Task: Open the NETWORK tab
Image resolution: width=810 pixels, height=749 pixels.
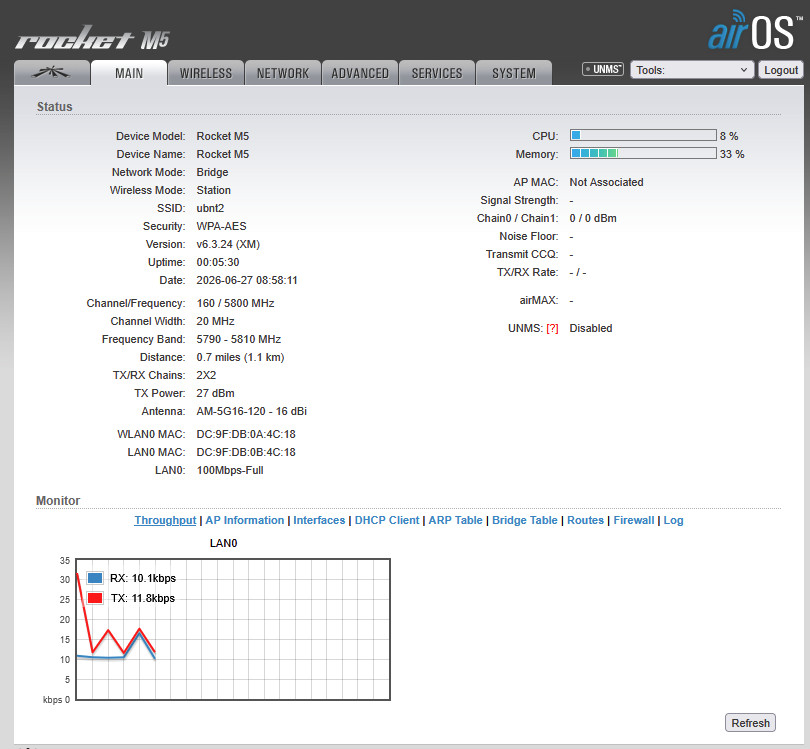Action: 283,73
